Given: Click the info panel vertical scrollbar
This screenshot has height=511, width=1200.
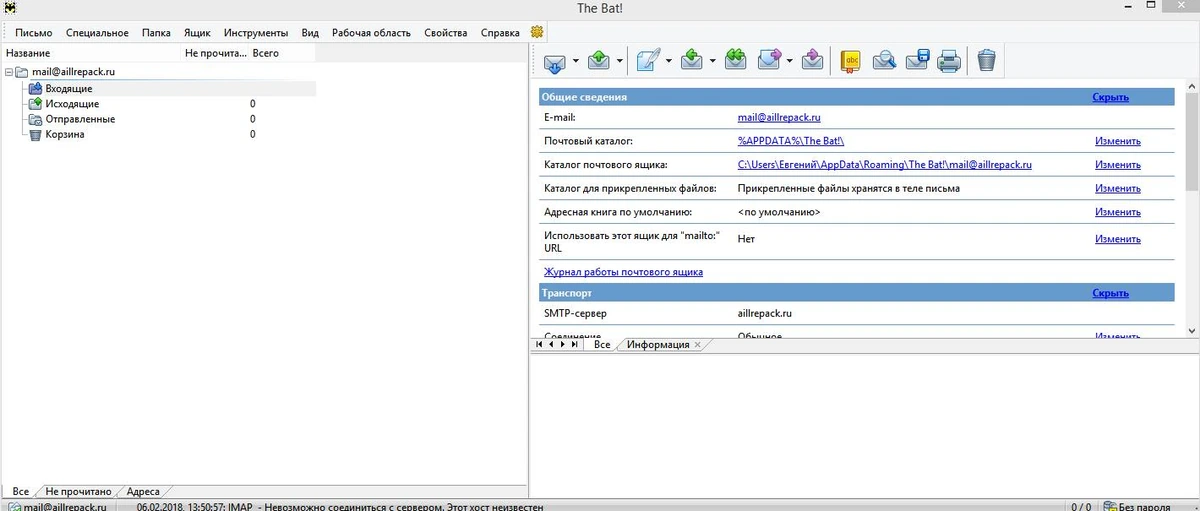Looking at the screenshot, I should coord(1192,209).
